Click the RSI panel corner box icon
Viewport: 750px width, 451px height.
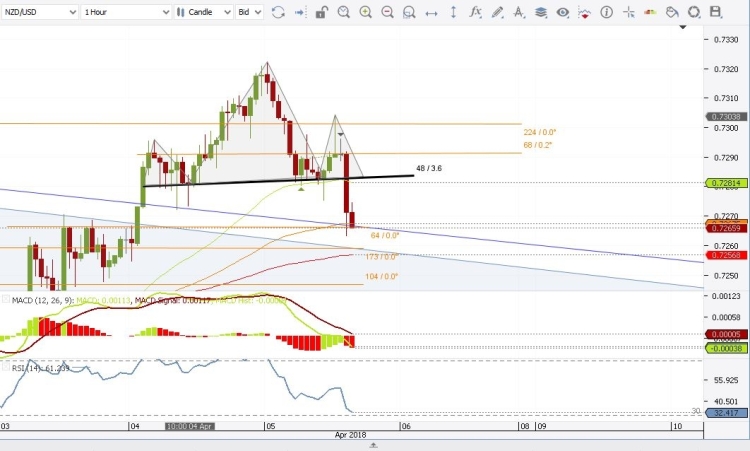(6, 367)
